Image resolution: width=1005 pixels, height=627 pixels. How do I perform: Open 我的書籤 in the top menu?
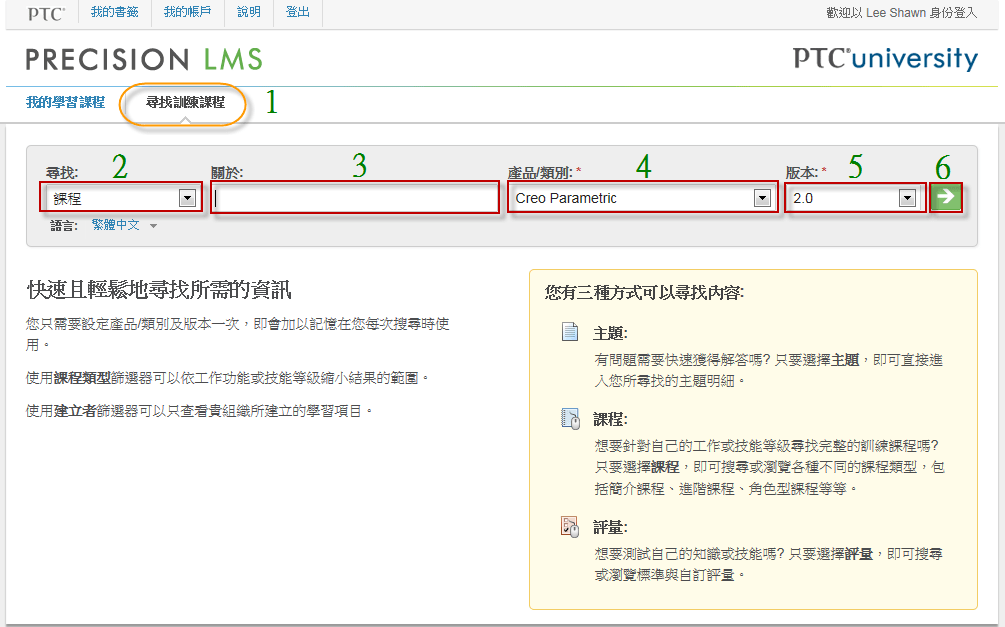[115, 13]
